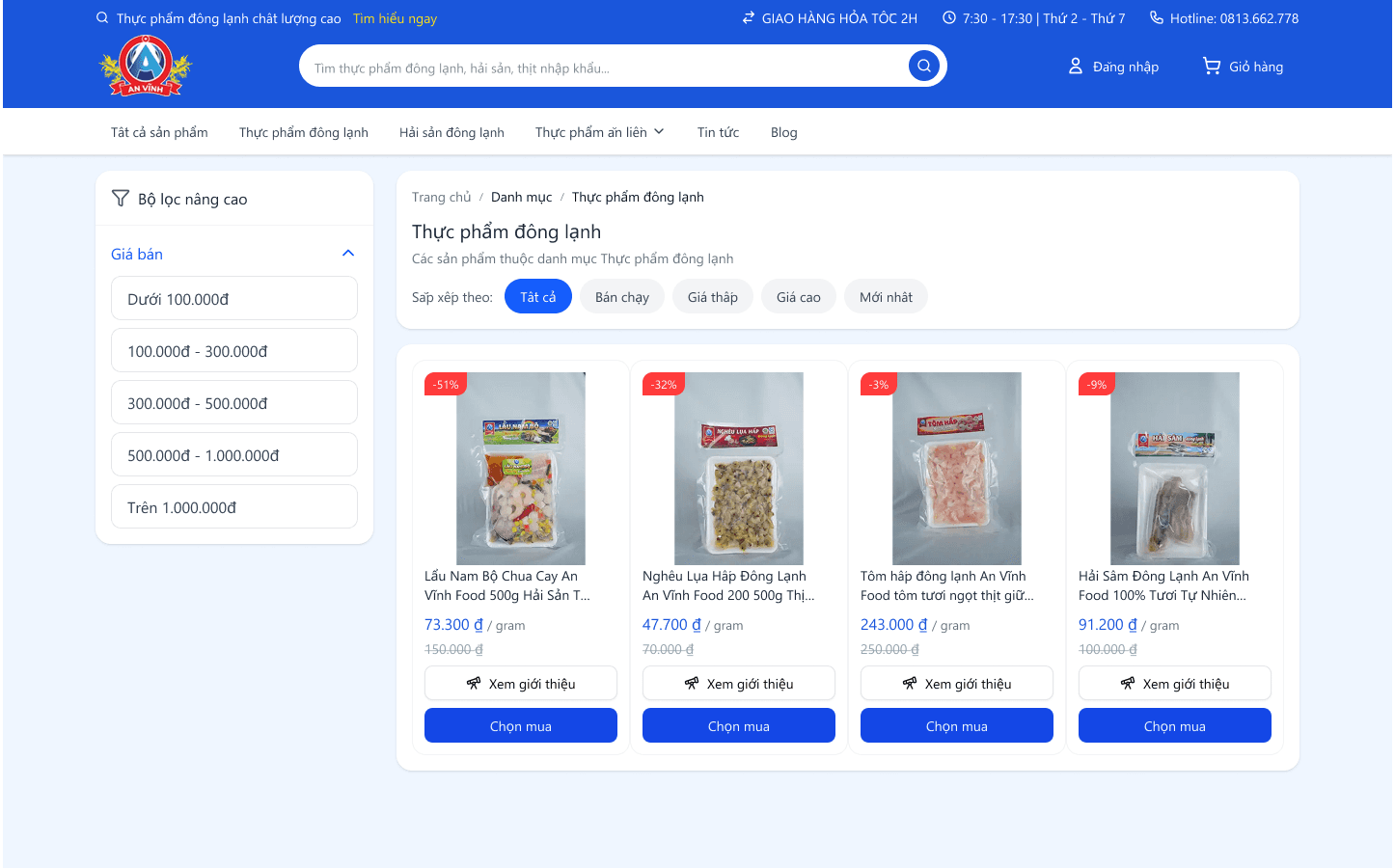Click the An Vĩnh logo
The width and height of the screenshot is (1395, 868).
(x=146, y=66)
